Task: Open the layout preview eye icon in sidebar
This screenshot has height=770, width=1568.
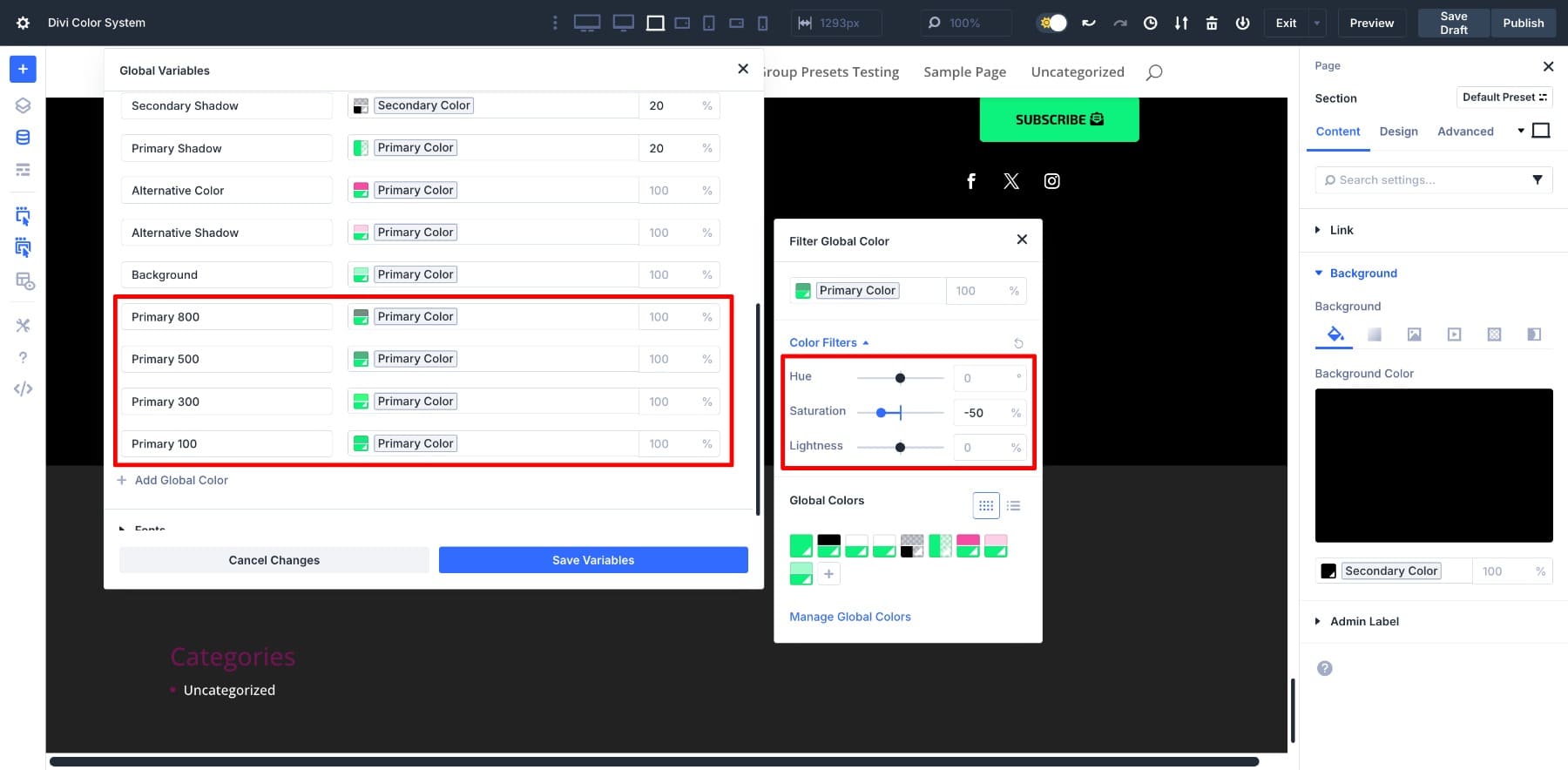Action: click(24, 281)
